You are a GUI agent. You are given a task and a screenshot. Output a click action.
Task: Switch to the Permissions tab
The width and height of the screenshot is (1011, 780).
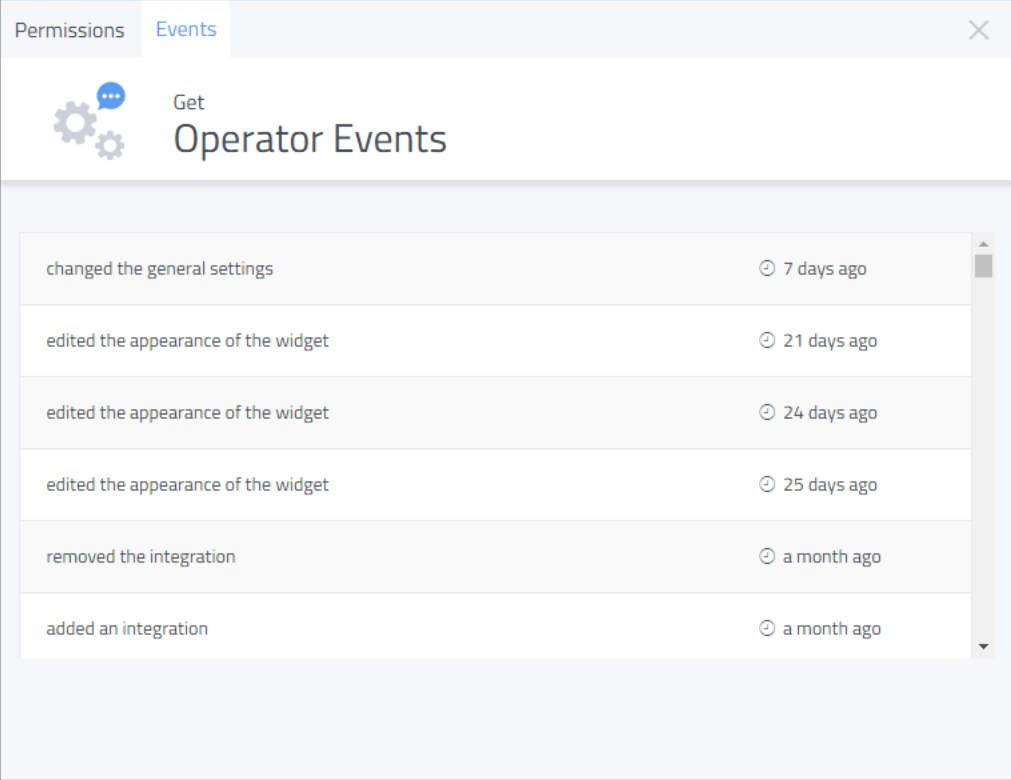[69, 30]
